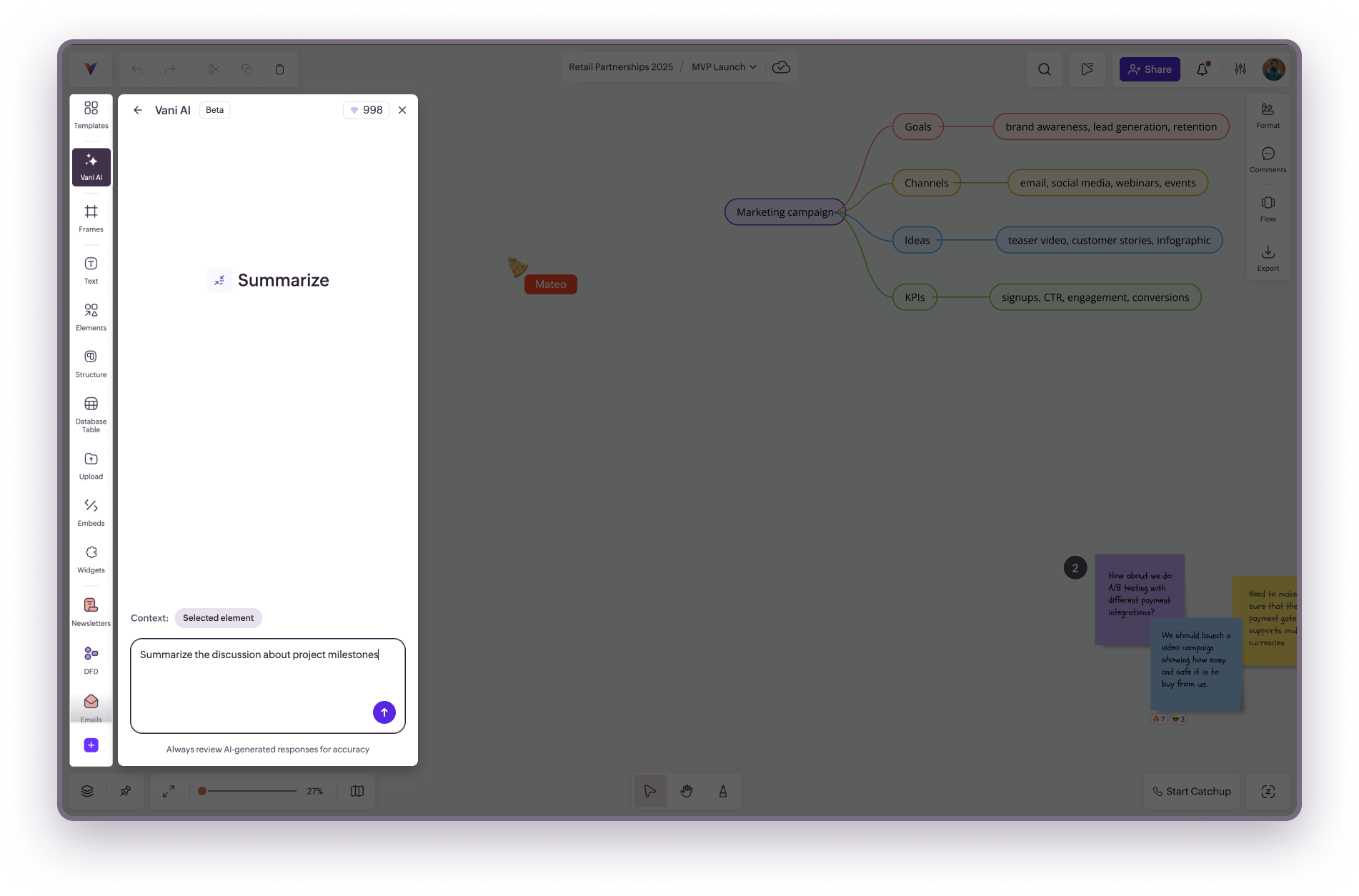Screen dimensions: 1359x896
Task: Open the Templates panel
Action: [x=91, y=114]
